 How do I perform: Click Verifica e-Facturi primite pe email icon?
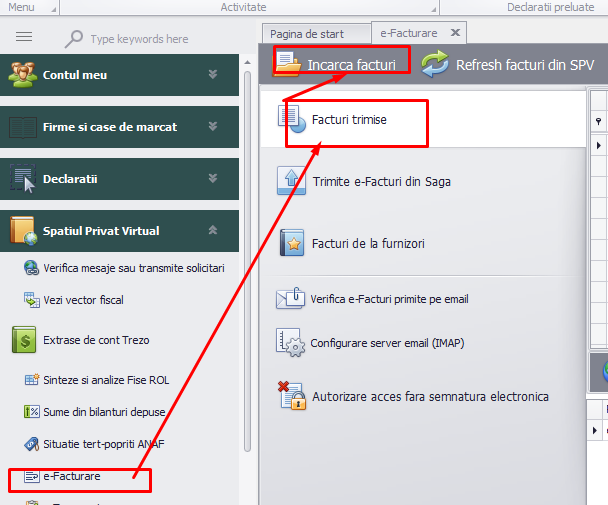click(x=290, y=298)
